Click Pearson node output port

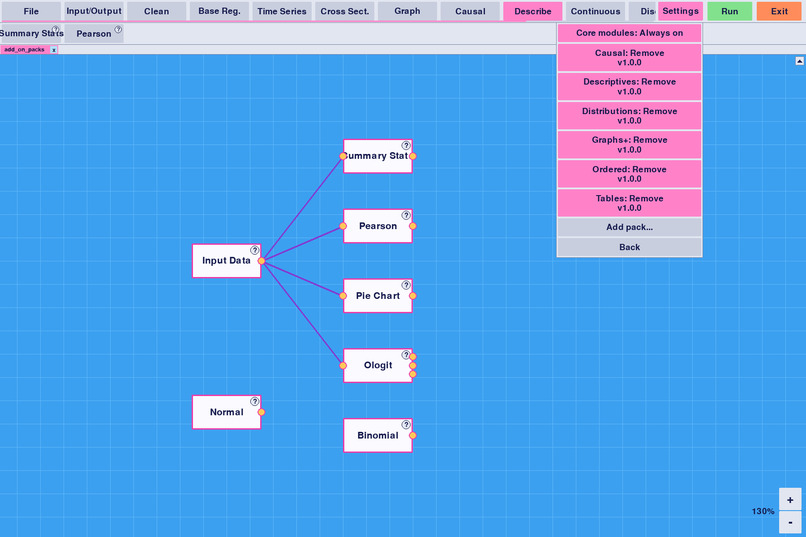pos(413,226)
